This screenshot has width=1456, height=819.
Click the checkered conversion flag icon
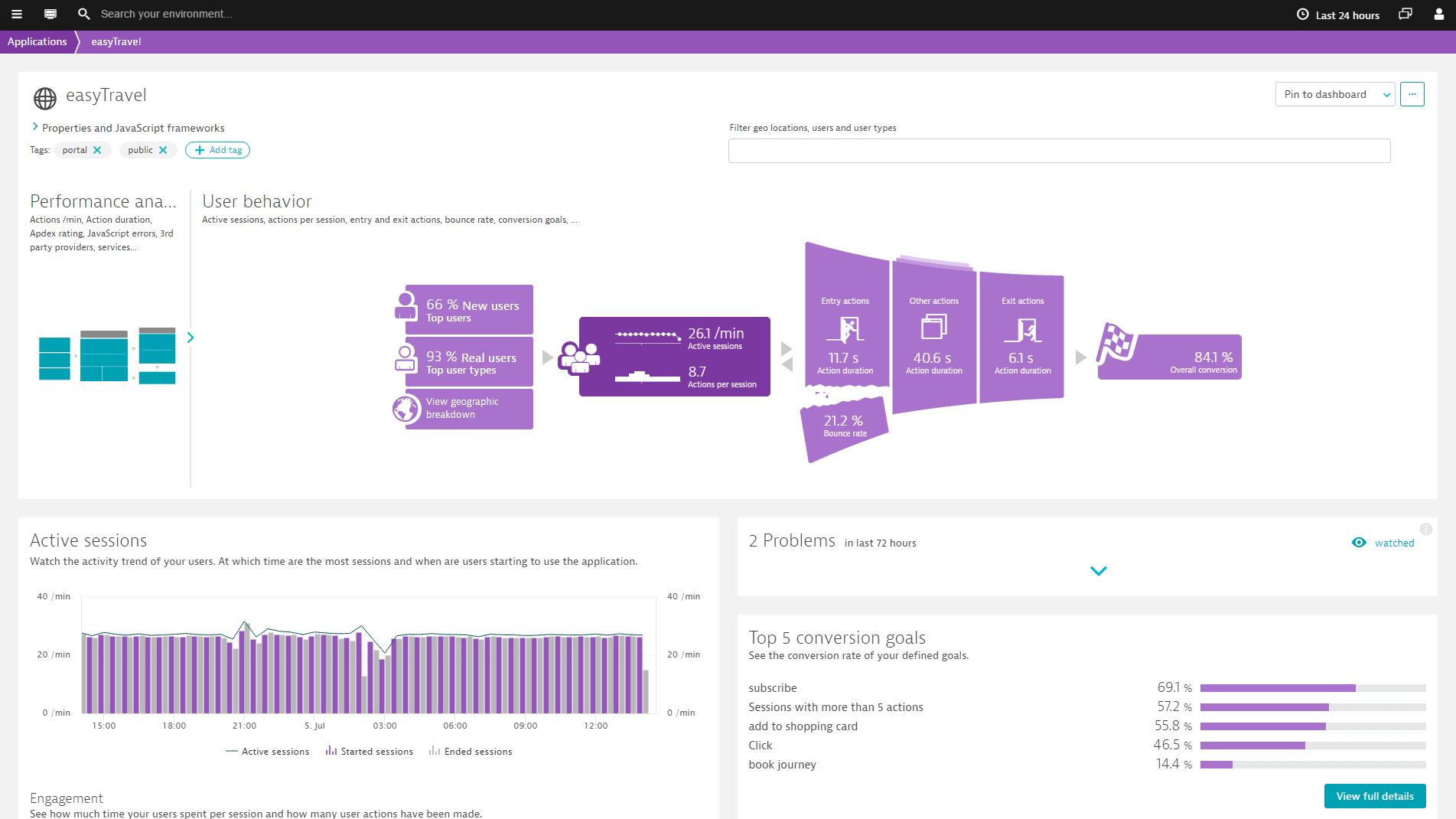pos(1116,343)
